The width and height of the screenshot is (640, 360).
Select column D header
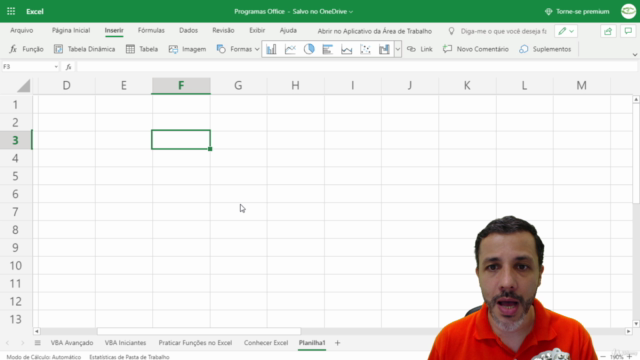[x=67, y=85]
